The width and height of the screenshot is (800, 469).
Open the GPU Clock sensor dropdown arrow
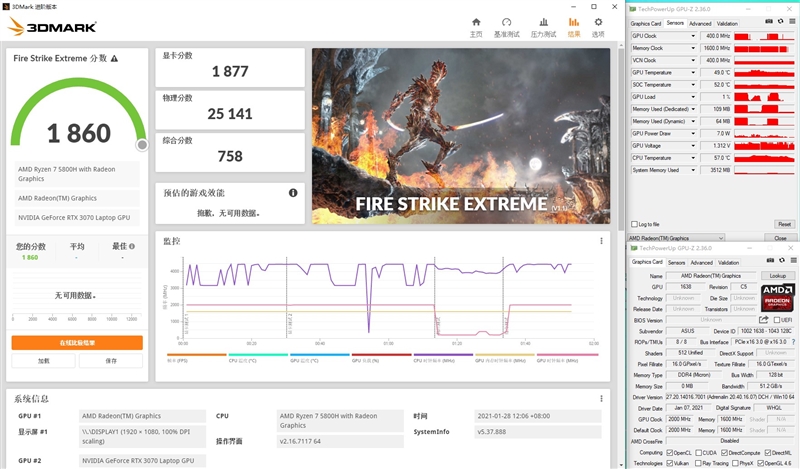click(693, 36)
